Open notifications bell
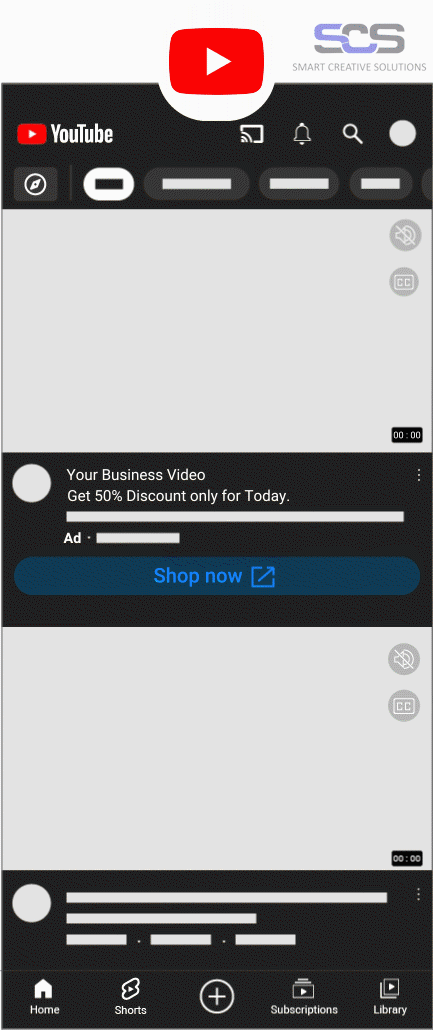The height and width of the screenshot is (1030, 433). coord(302,134)
